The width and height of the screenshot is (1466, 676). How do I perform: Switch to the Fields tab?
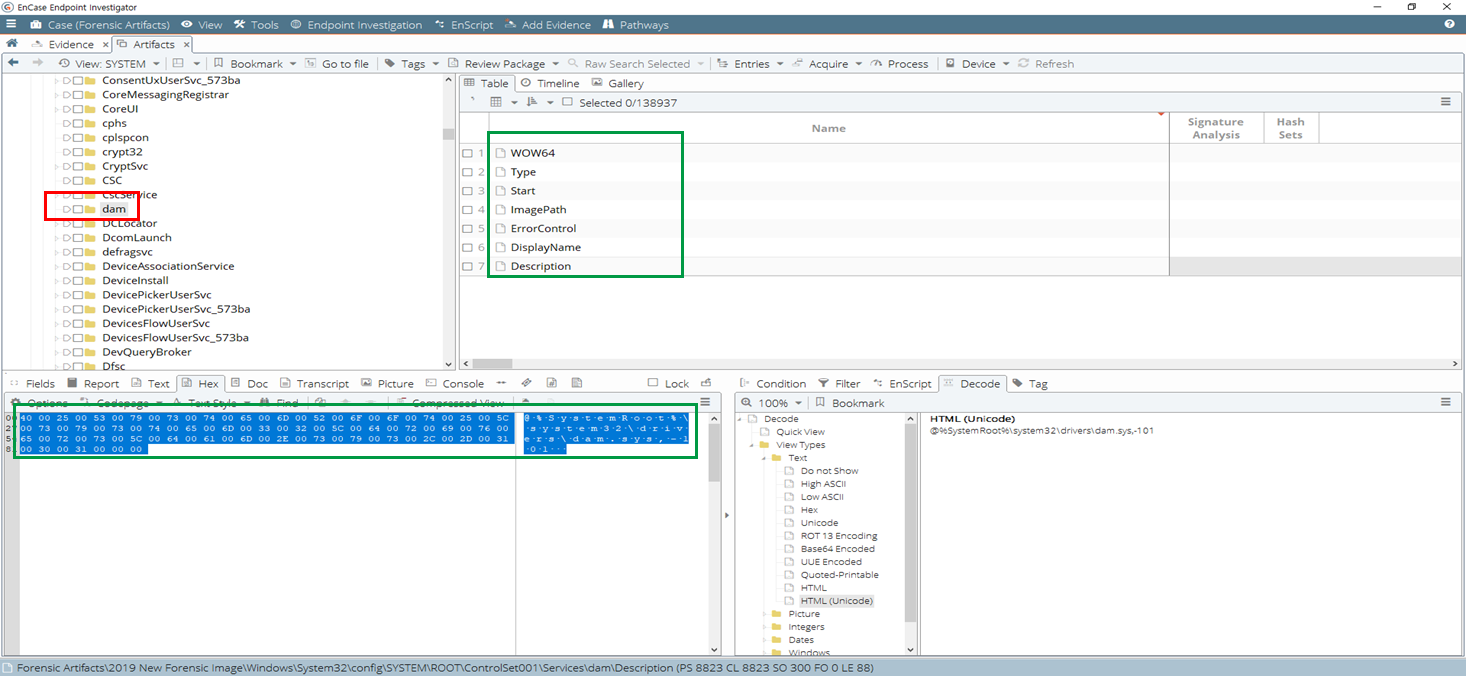pos(32,383)
